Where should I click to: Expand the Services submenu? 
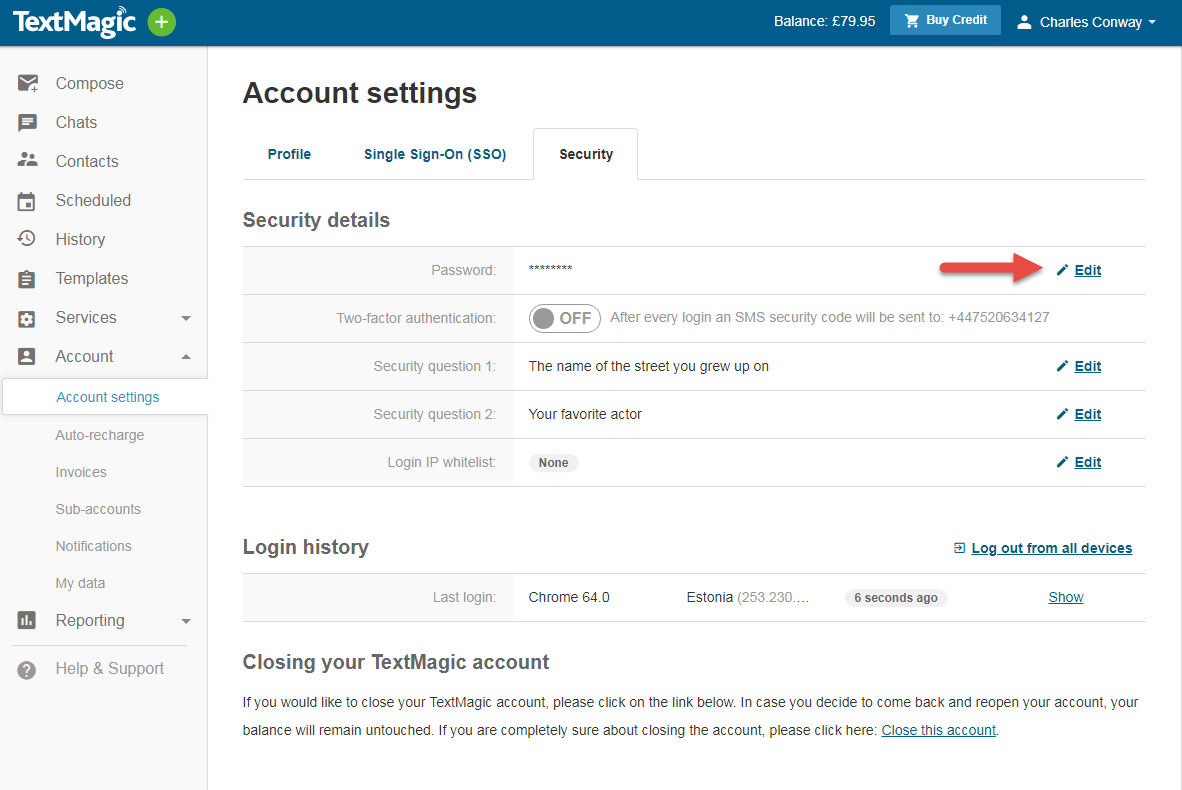tap(185, 318)
